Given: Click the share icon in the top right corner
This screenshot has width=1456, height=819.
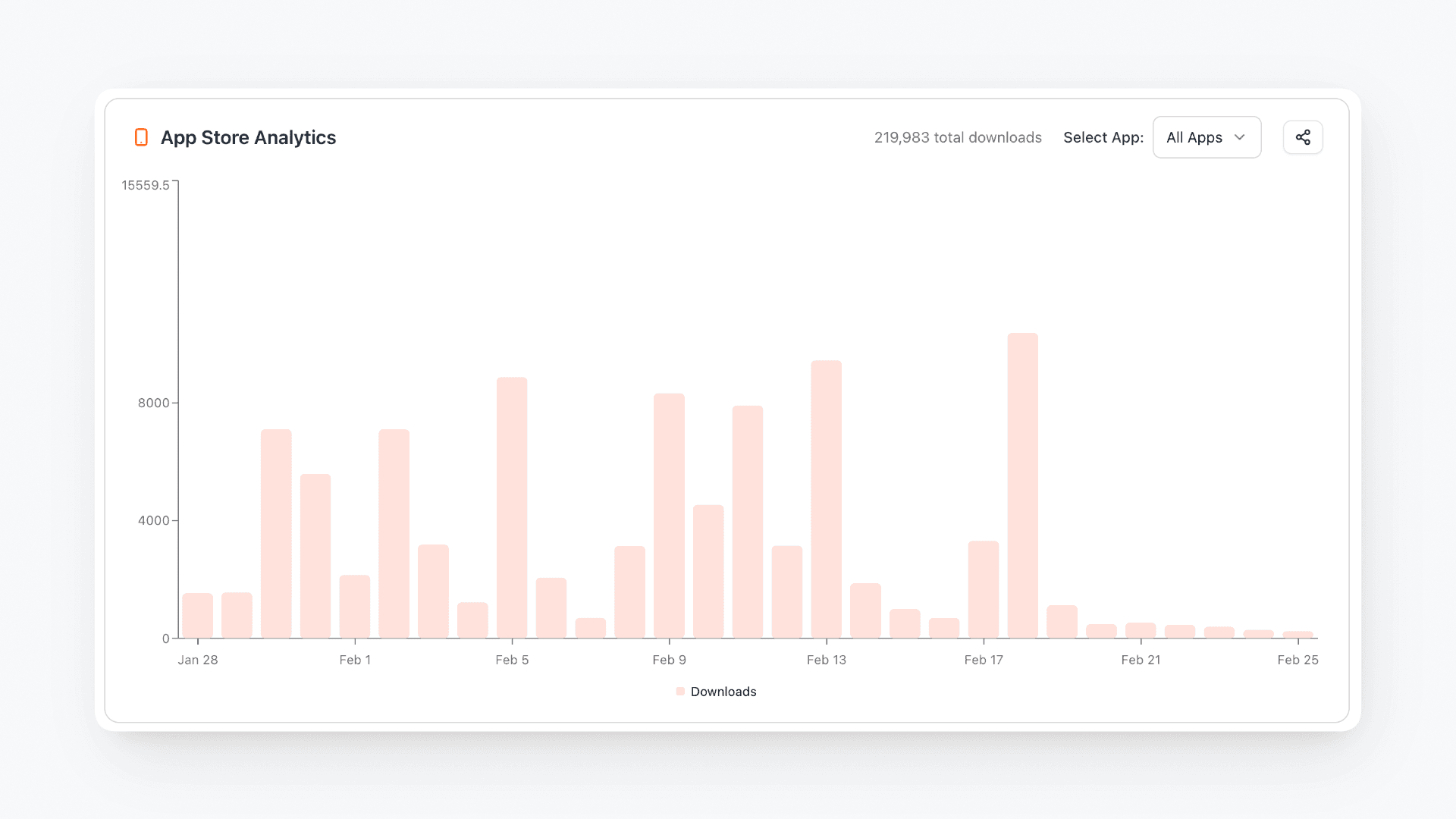Looking at the screenshot, I should click(x=1303, y=137).
